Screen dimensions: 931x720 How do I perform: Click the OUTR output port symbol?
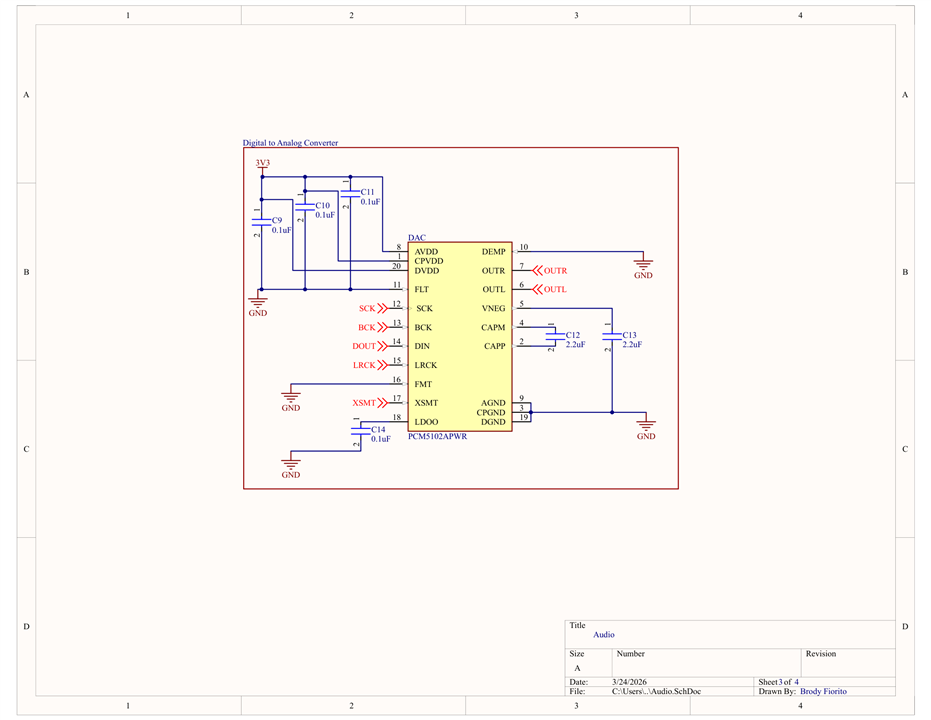(549, 271)
